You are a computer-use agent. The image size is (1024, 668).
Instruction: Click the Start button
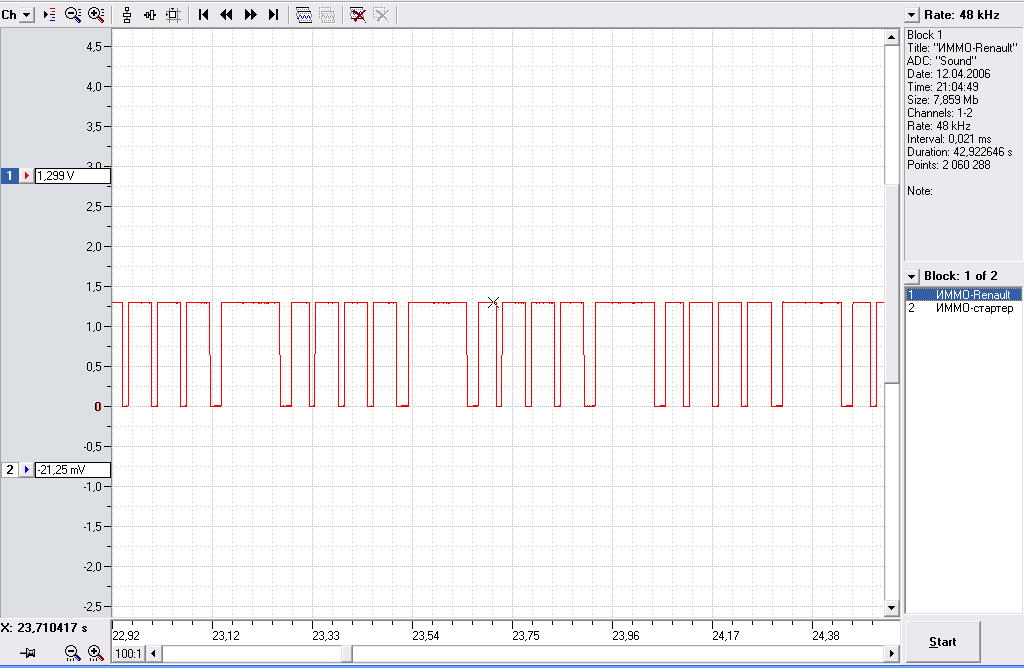(942, 642)
